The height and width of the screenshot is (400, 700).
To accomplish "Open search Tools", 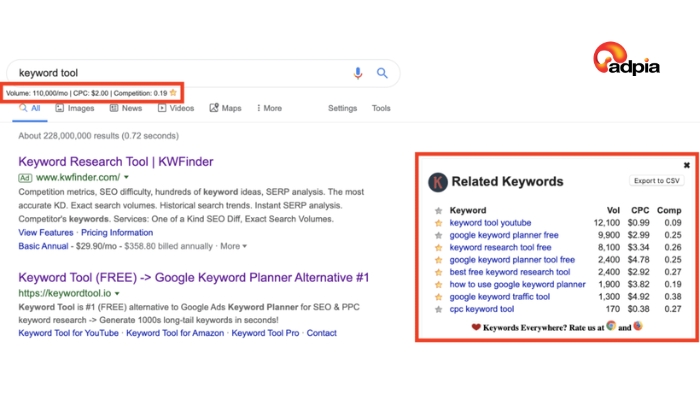I will click(x=381, y=108).
